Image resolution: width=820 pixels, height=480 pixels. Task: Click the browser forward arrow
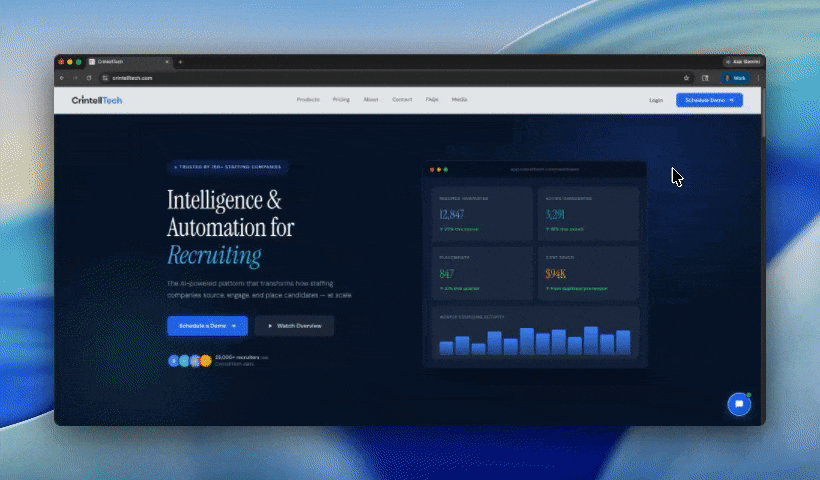click(75, 78)
